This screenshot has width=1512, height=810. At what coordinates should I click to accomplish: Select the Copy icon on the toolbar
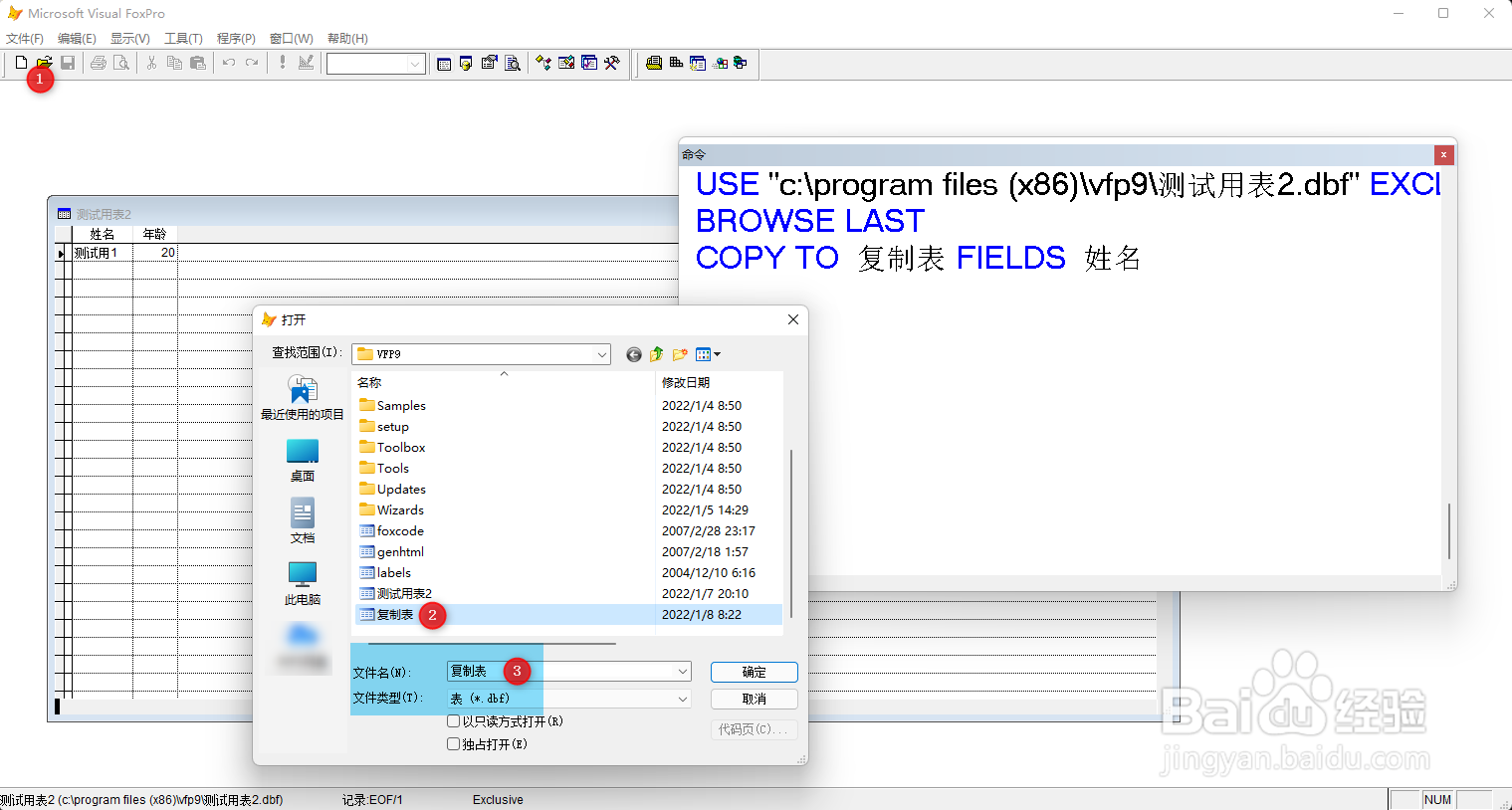tap(174, 62)
